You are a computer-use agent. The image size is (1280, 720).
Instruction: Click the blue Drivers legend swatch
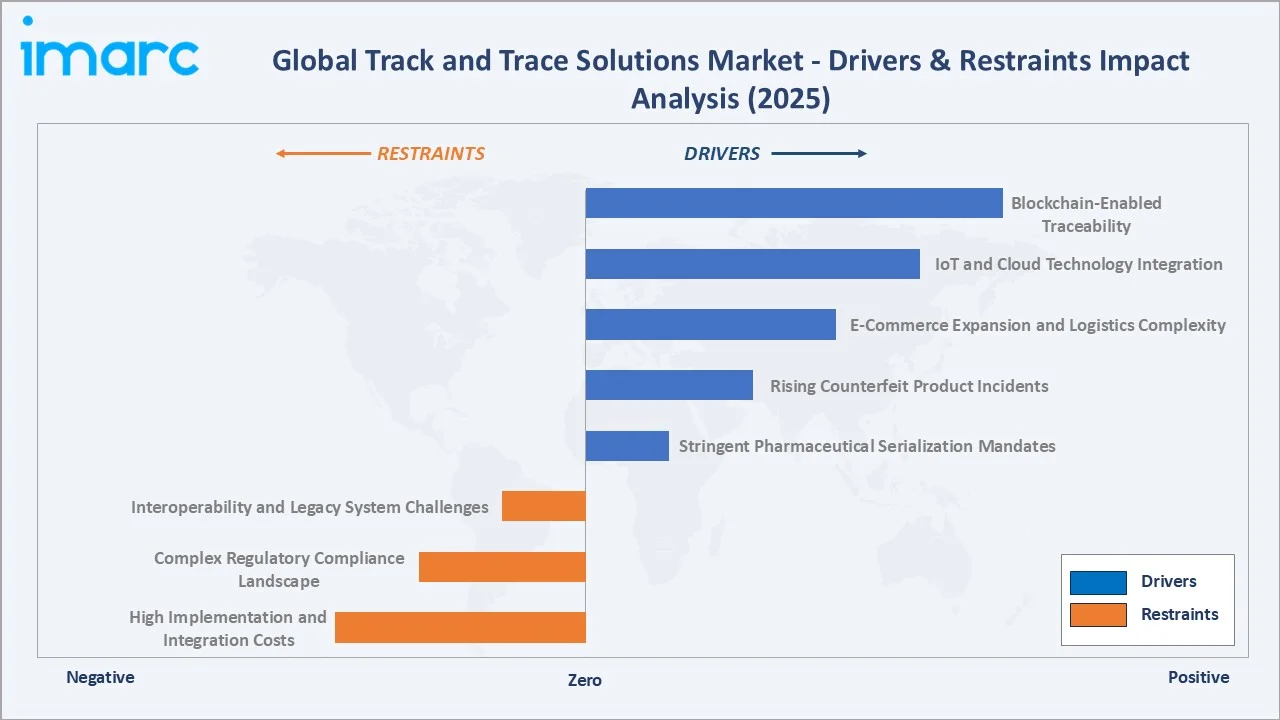pos(1098,582)
